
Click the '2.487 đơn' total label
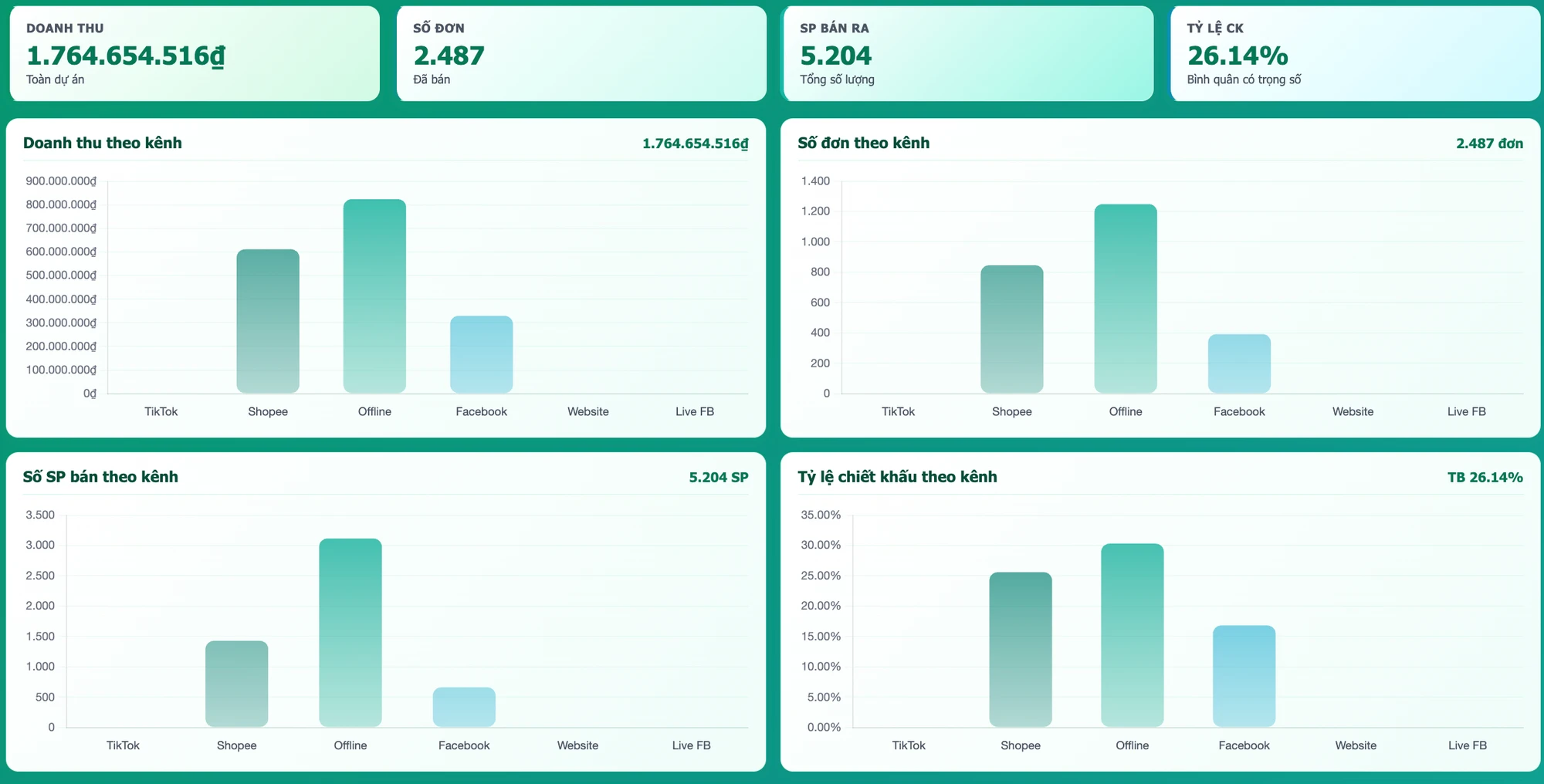click(1489, 144)
